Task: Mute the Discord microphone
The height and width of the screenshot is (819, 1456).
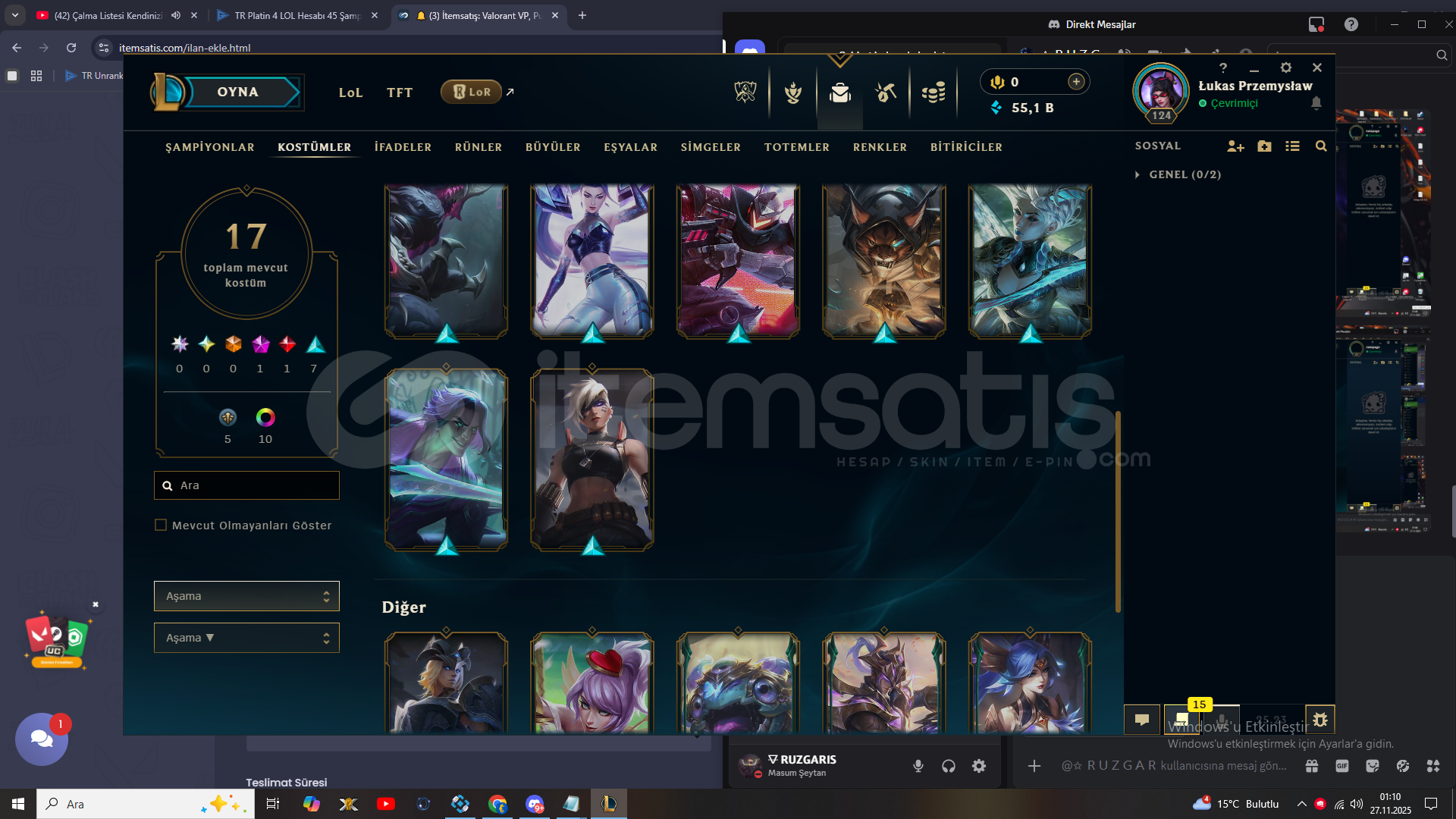Action: click(x=918, y=766)
